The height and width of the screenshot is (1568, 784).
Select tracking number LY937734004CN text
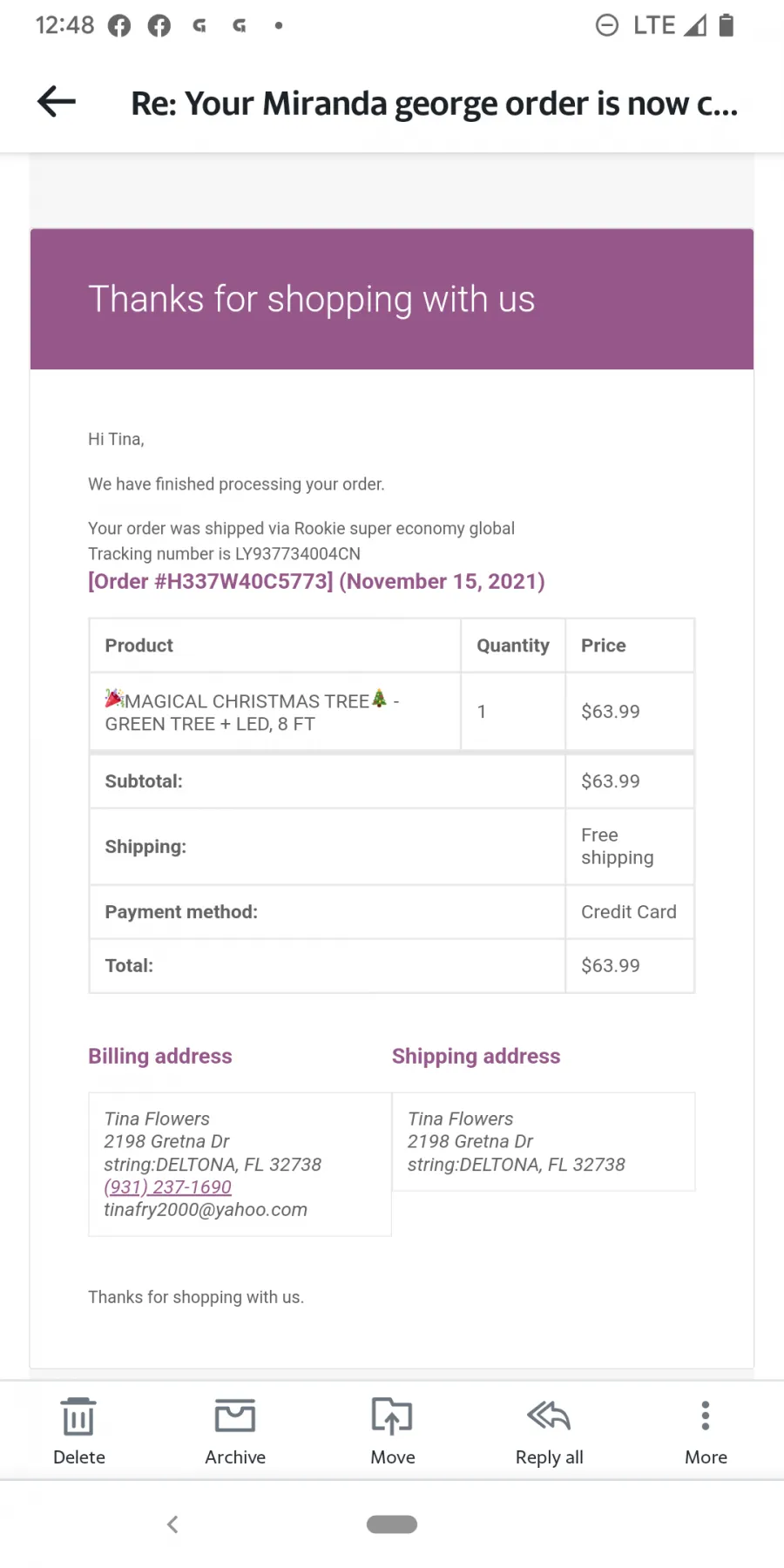297,554
